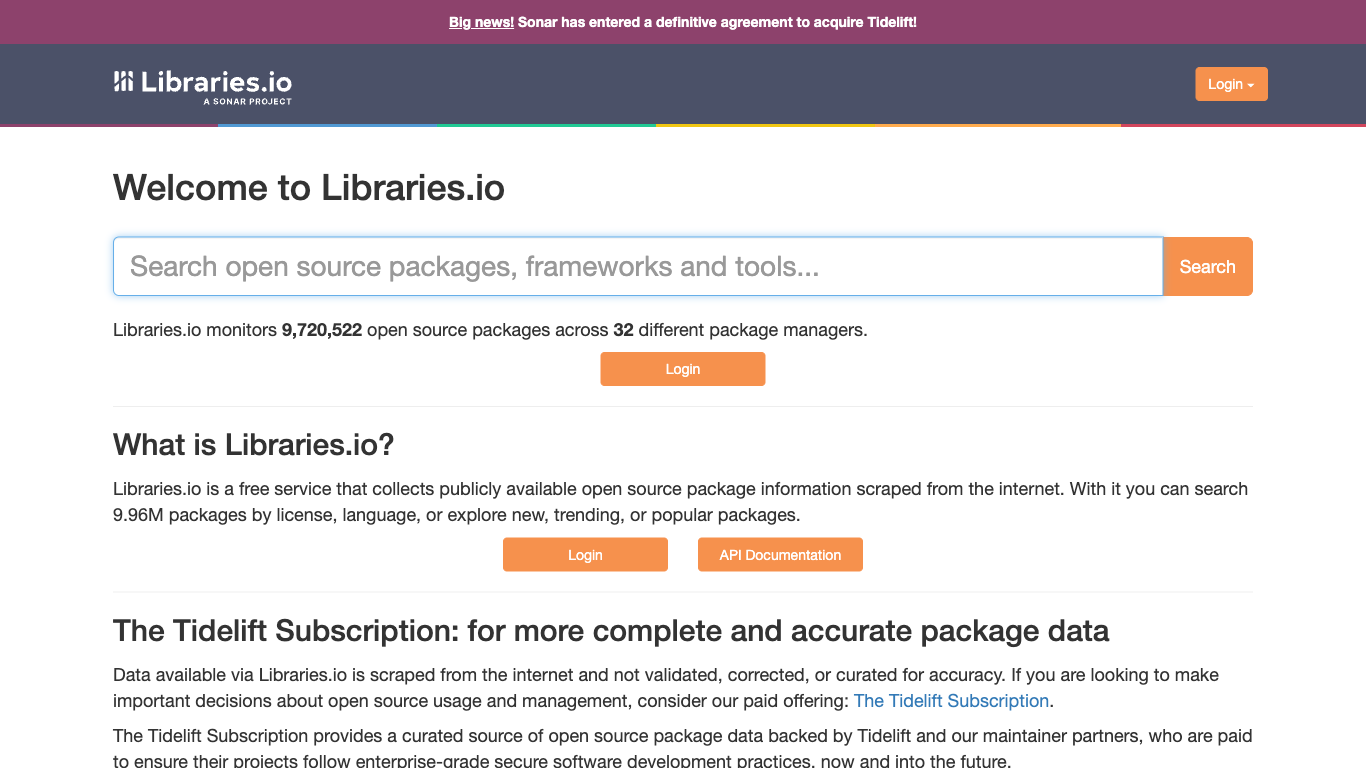Screen dimensions: 1366x768
Task: Open the 'Big news!' announcement link
Action: (x=481, y=22)
